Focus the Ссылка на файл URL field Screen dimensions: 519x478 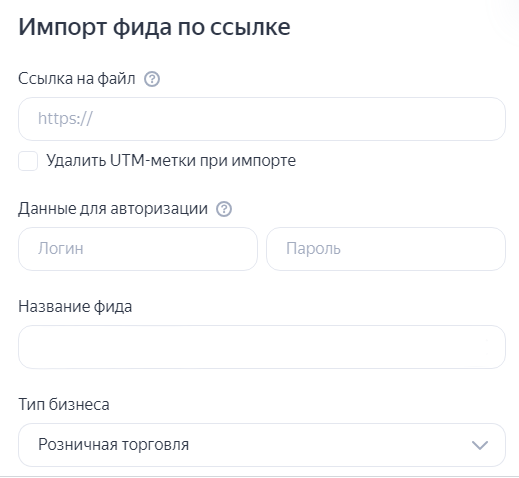click(262, 119)
